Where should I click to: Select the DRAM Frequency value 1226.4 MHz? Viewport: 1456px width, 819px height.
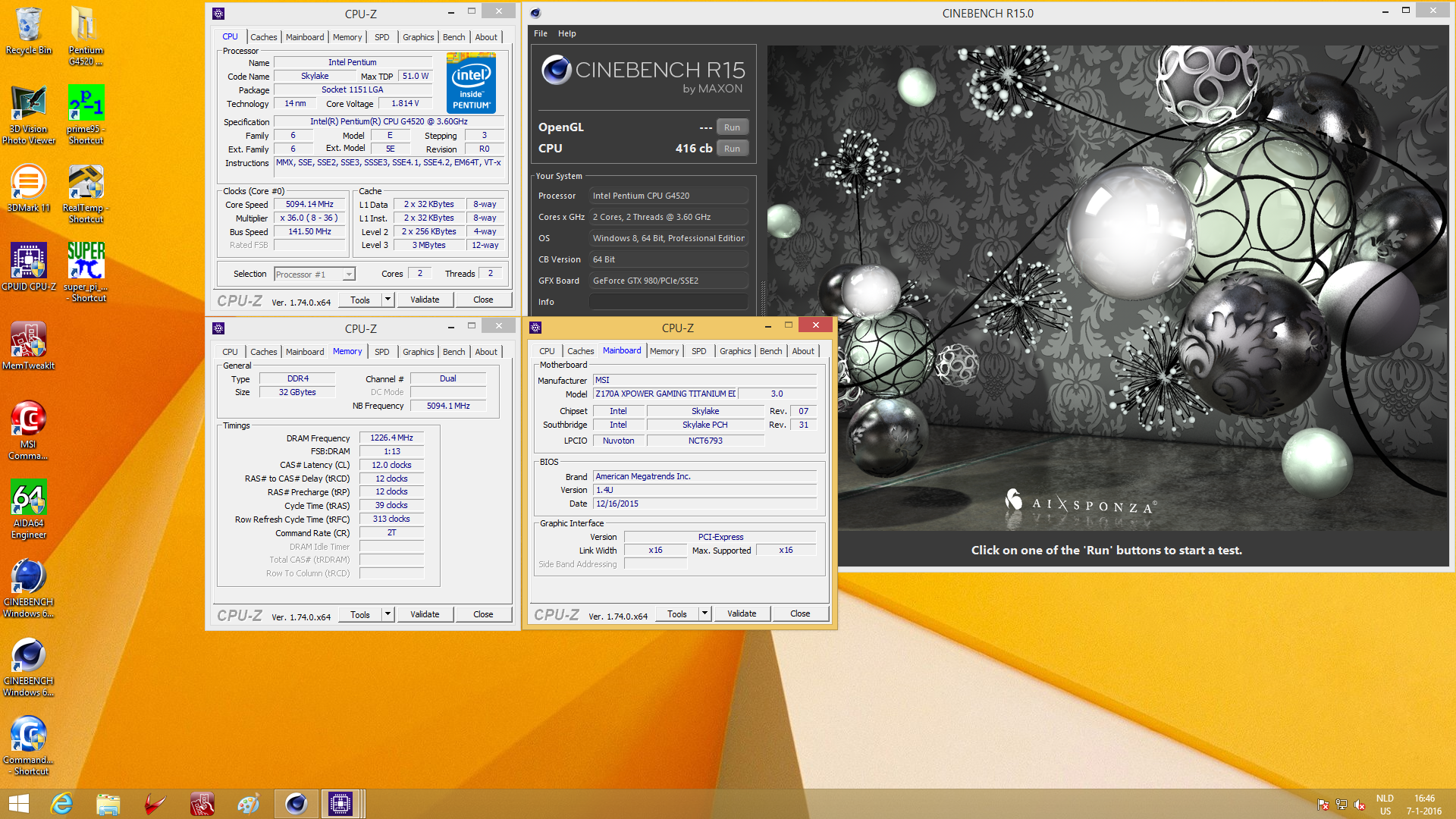point(391,438)
